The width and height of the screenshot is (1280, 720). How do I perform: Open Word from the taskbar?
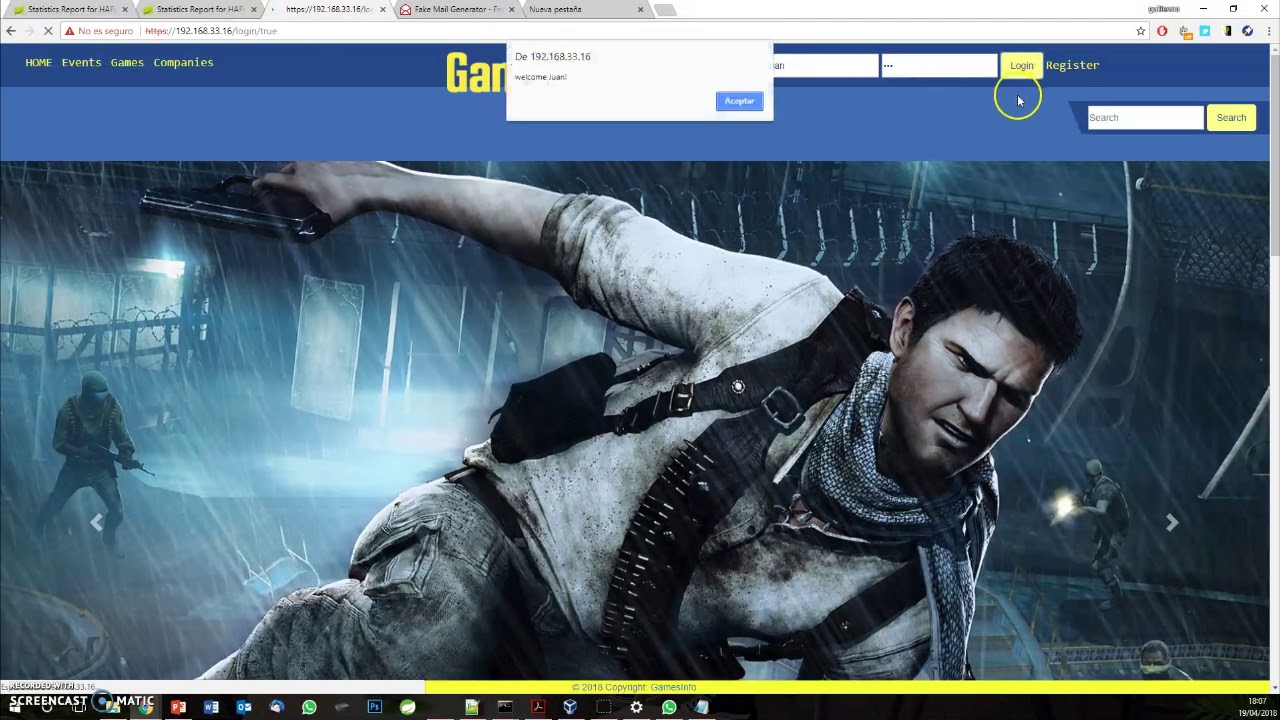click(x=211, y=707)
